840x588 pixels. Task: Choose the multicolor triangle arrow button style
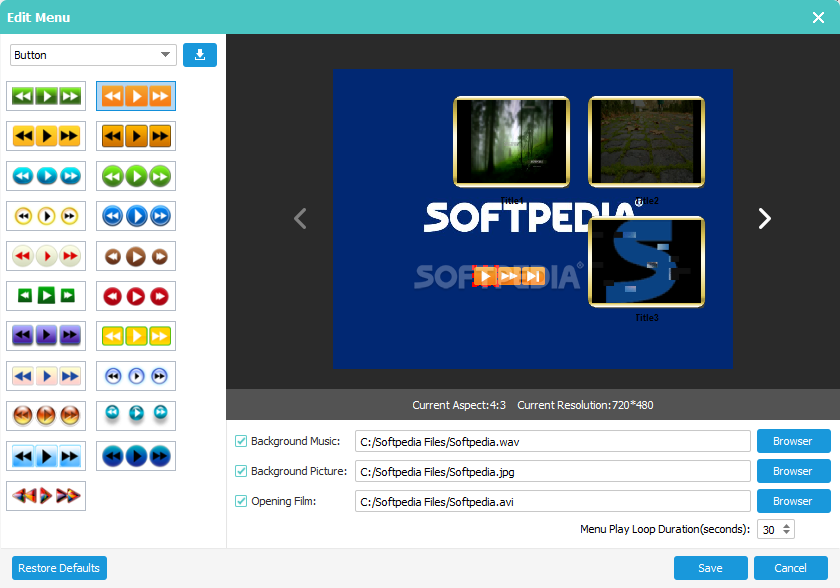pyautogui.click(x=46, y=496)
